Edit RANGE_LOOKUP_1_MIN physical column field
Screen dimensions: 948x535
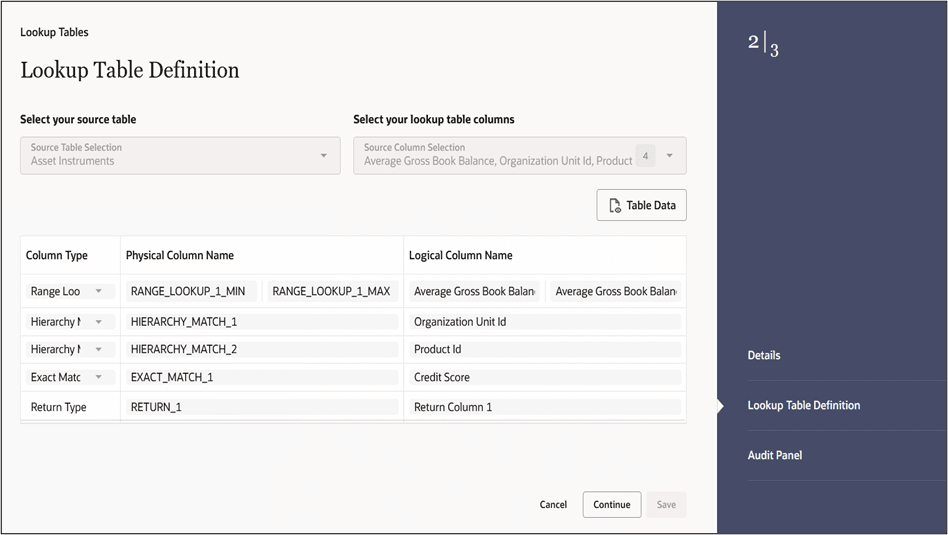pos(191,291)
